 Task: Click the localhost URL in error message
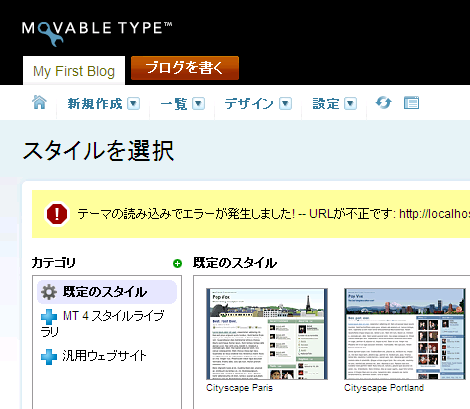[x=434, y=214]
